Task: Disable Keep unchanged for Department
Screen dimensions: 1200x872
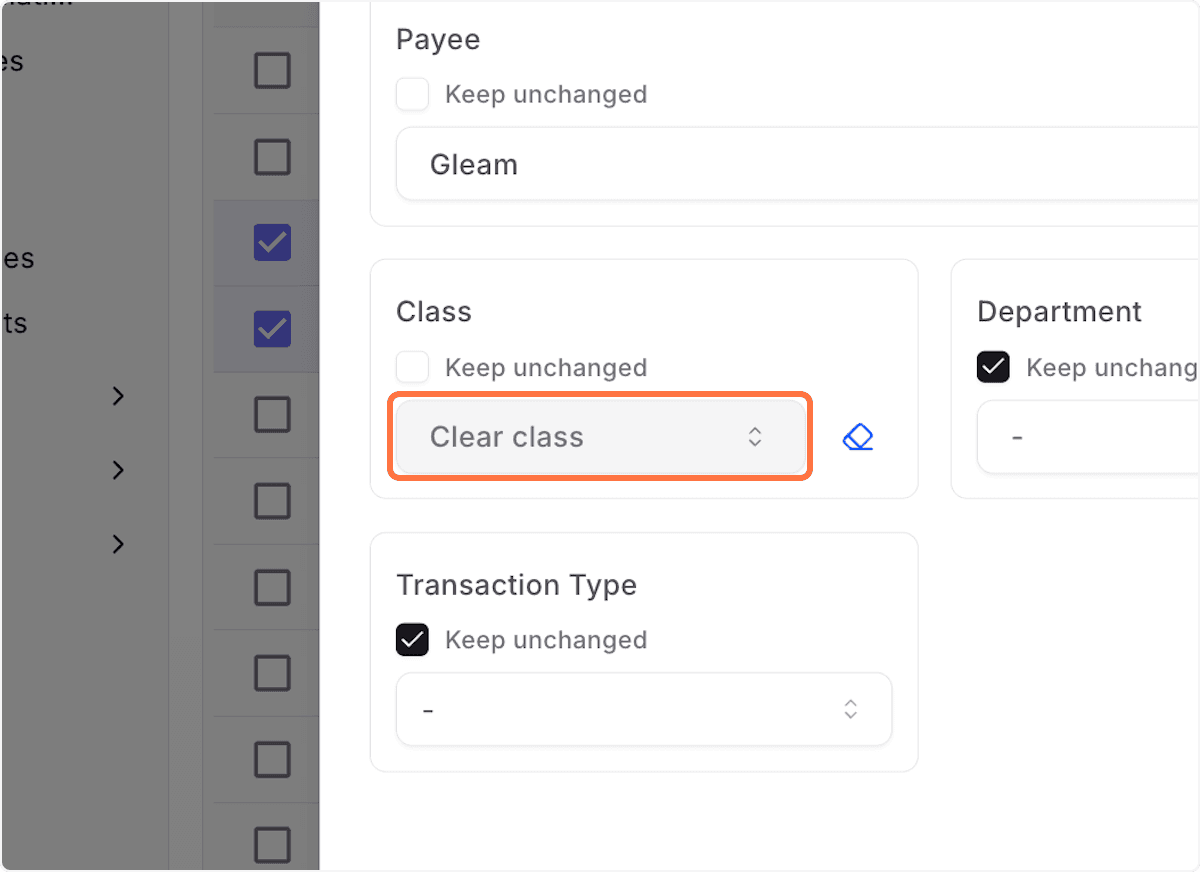Action: 993,367
